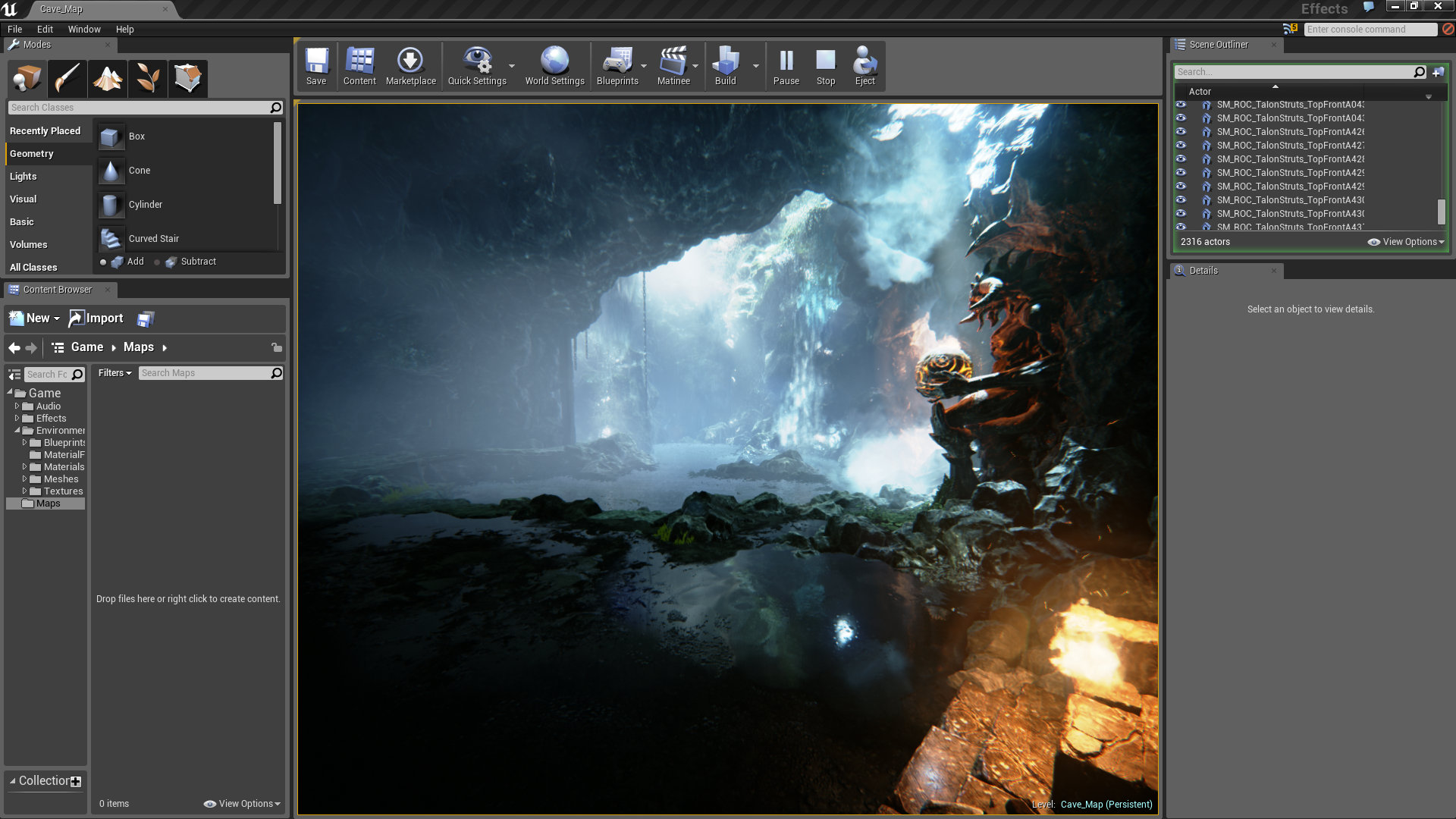Collapse the Collections section triangle

click(x=12, y=781)
